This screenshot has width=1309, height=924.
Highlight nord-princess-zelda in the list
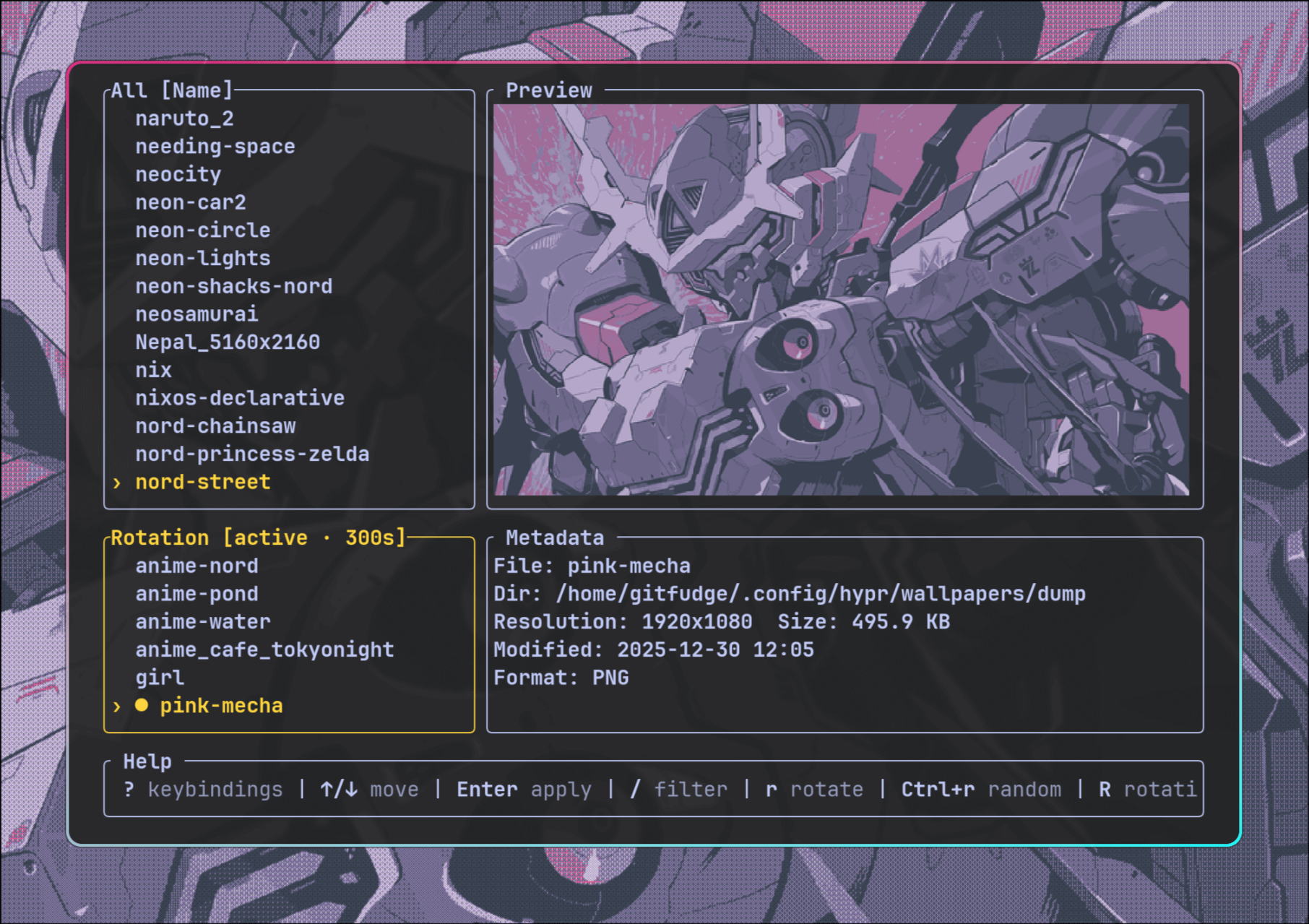click(252, 454)
